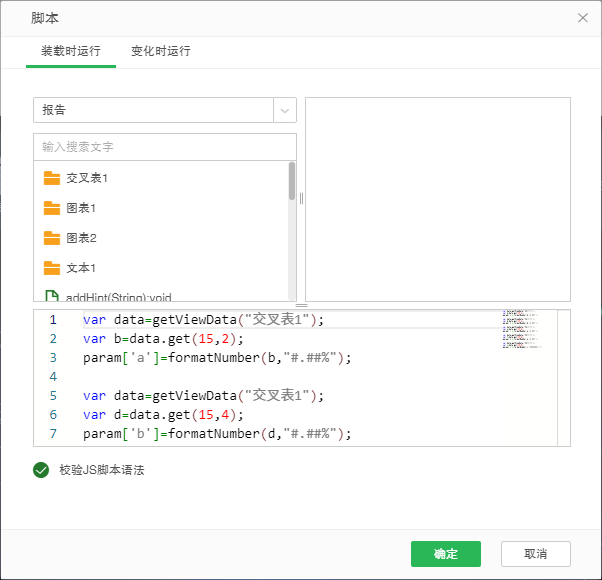Click the 交叉表1 folder icon
This screenshot has height=580, width=602.
pos(52,178)
